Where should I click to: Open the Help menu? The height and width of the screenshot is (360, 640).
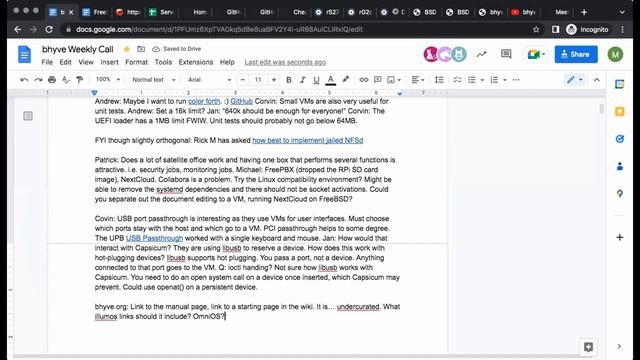(x=227, y=62)
